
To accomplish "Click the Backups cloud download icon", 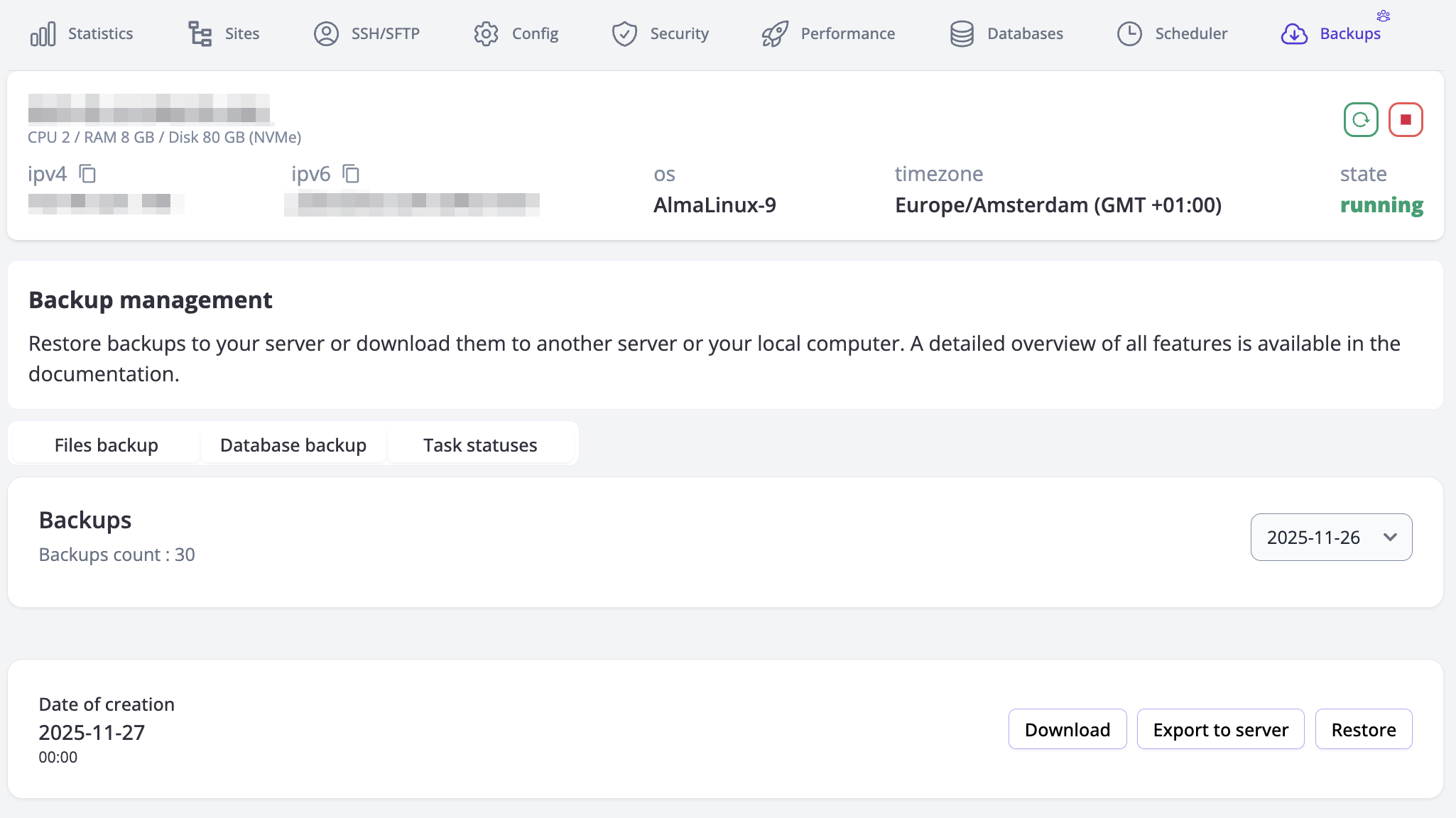I will pos(1294,33).
